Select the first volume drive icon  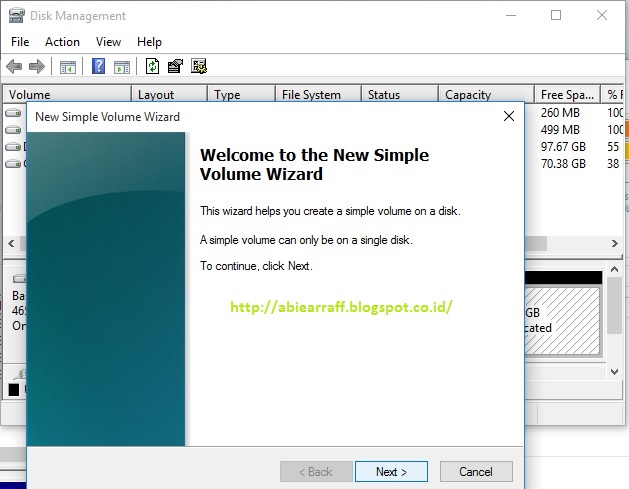[x=13, y=113]
